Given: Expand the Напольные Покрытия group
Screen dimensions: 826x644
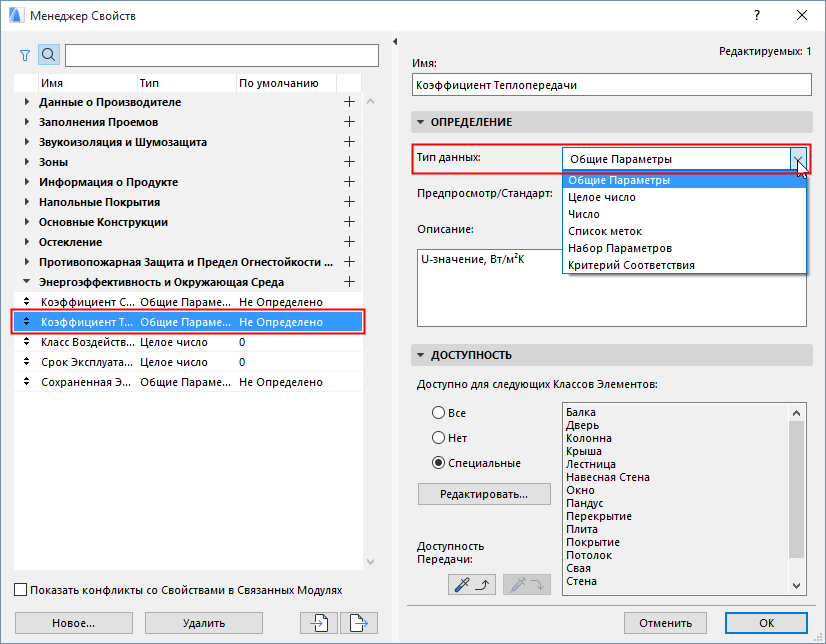Looking at the screenshot, I should [x=26, y=202].
